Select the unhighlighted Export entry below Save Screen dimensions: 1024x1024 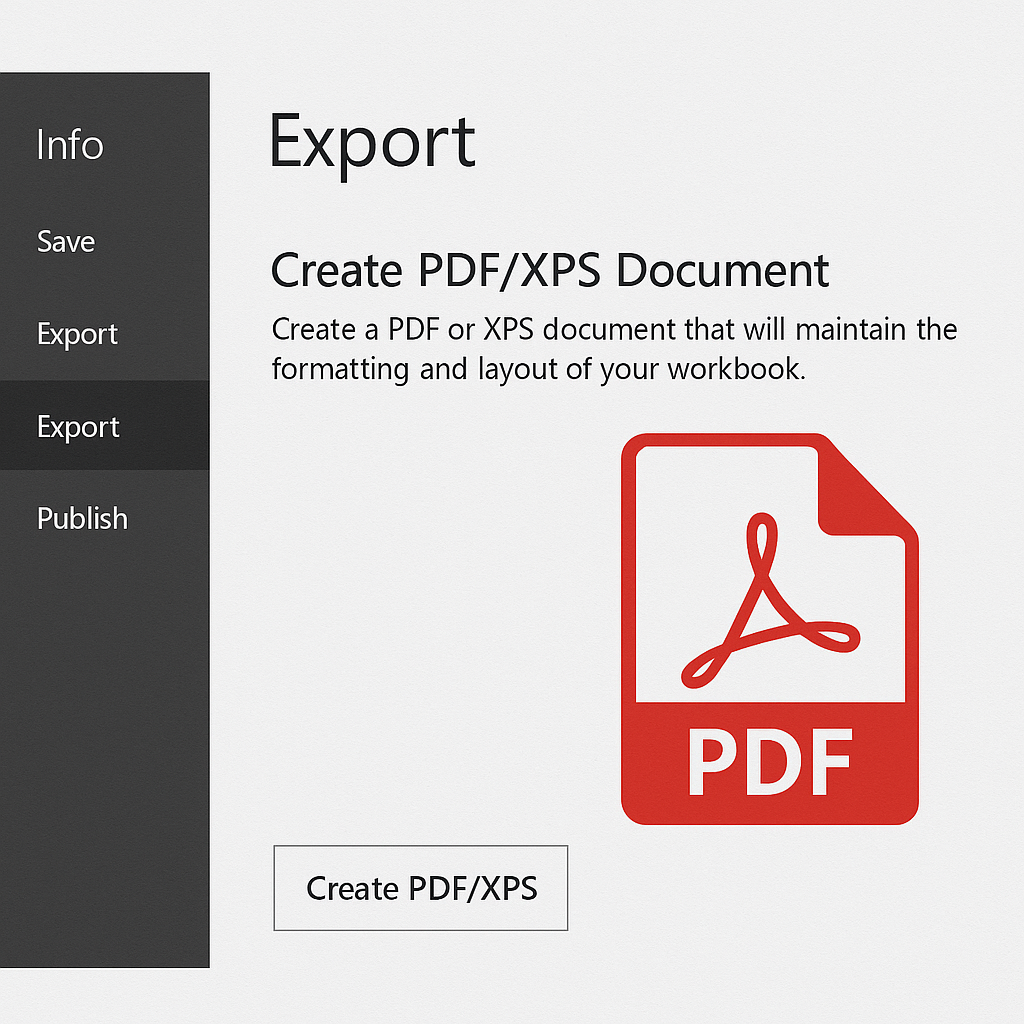pos(77,334)
